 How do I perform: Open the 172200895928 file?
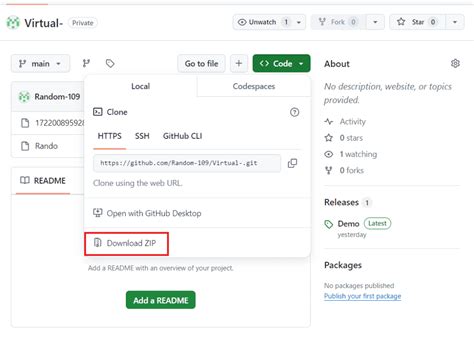coord(60,123)
